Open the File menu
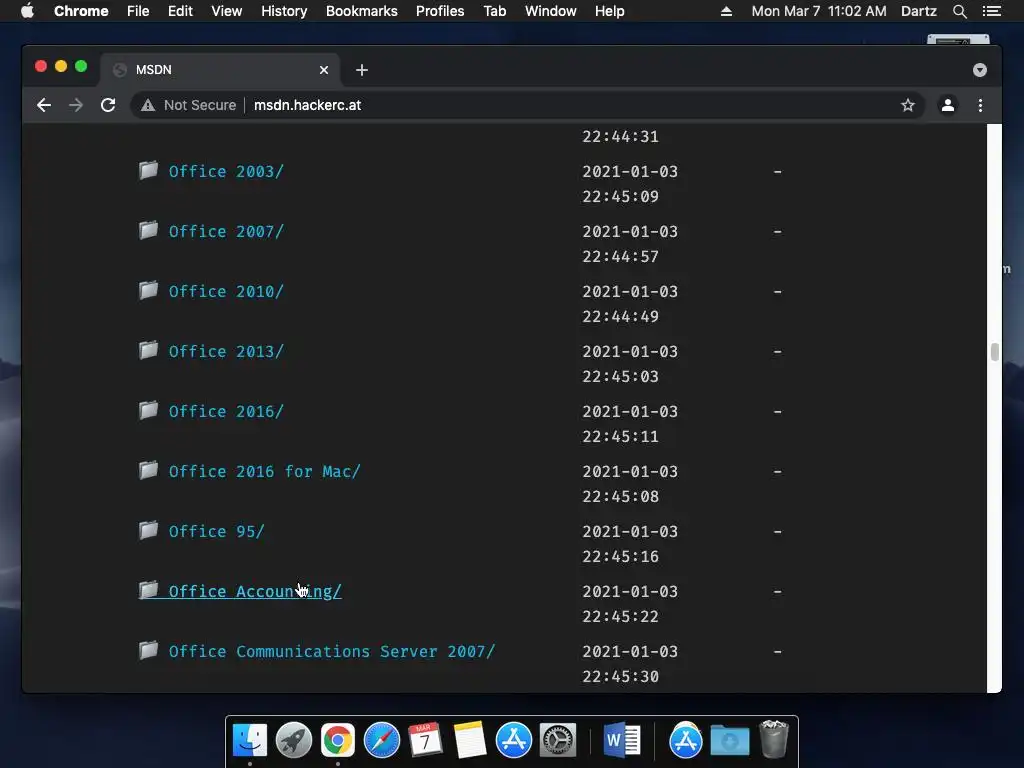This screenshot has width=1024, height=768. point(138,11)
